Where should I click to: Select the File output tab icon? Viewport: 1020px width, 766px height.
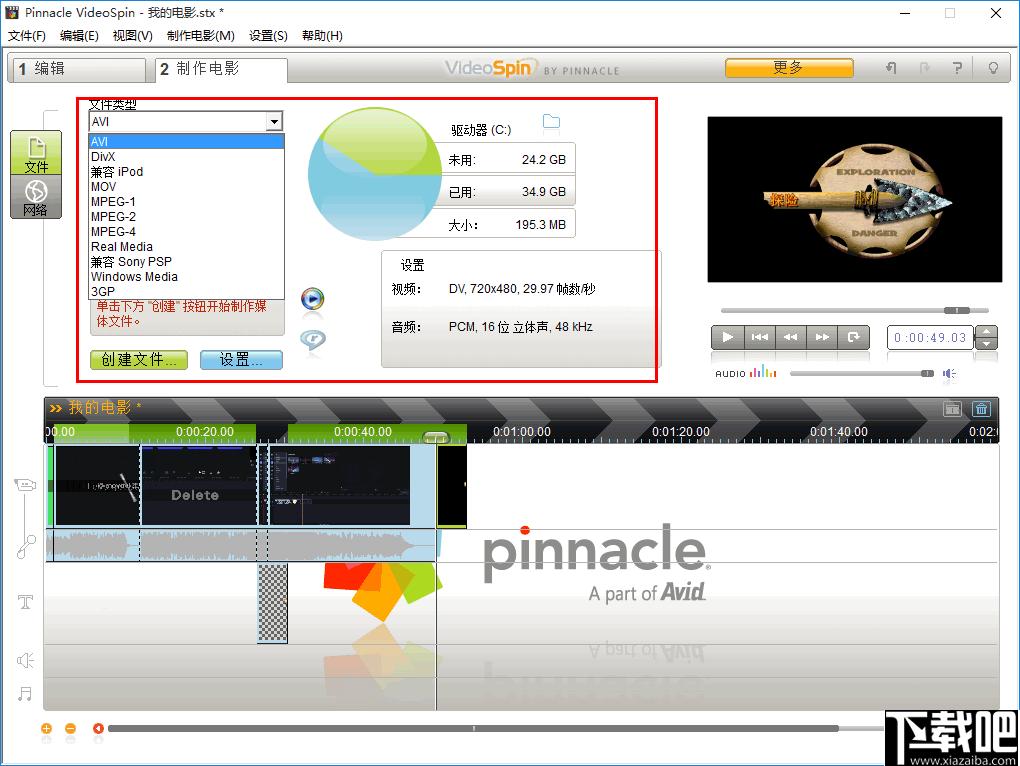[x=36, y=153]
